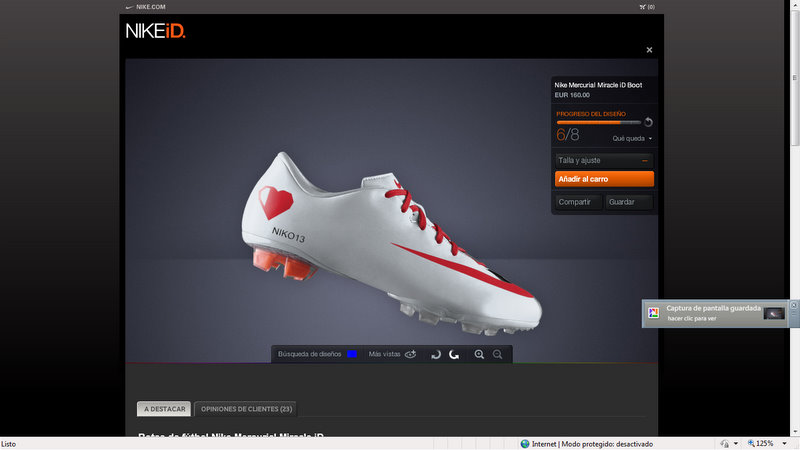800x450 pixels.
Task: Click the Internet zone globe icon
Action: click(525, 444)
